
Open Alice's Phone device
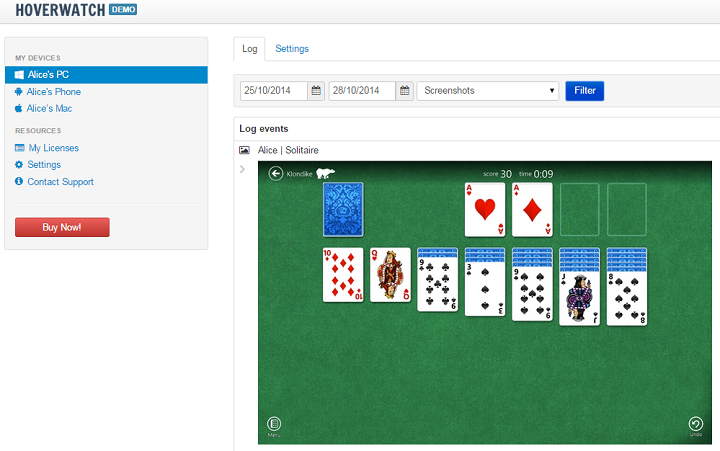tap(53, 92)
